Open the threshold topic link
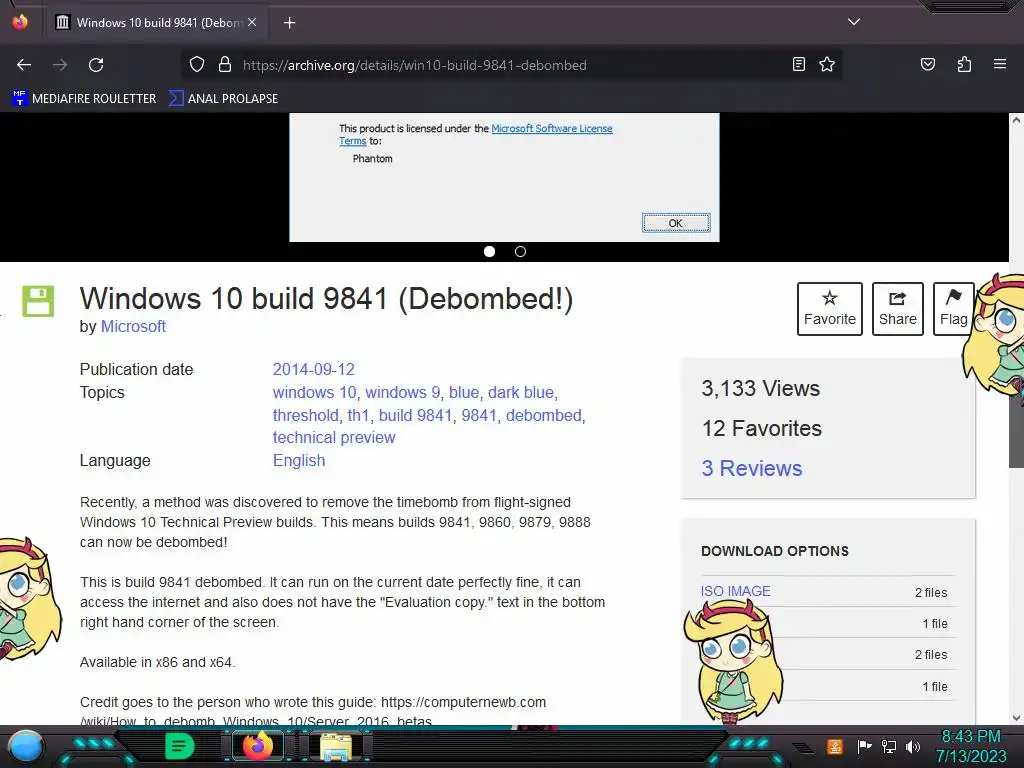The image size is (1024, 768). 305,415
